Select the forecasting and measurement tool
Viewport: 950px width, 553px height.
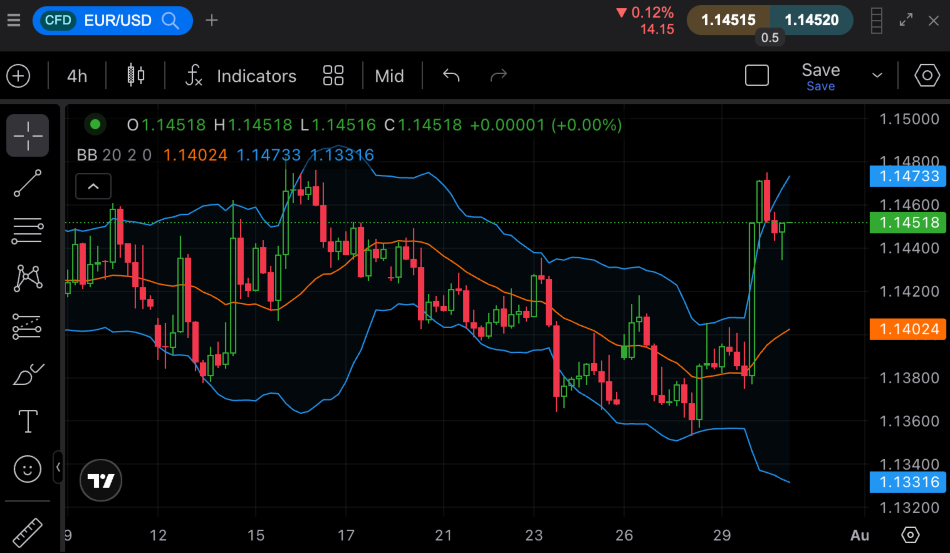click(28, 326)
